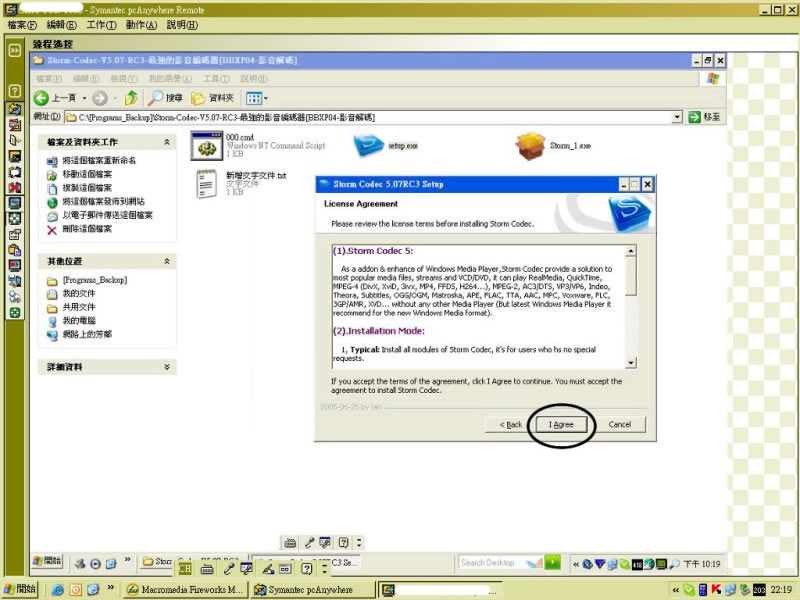The image size is (800, 600).
Task: Click Cancel in the Storm Codec setup
Action: coord(620,424)
